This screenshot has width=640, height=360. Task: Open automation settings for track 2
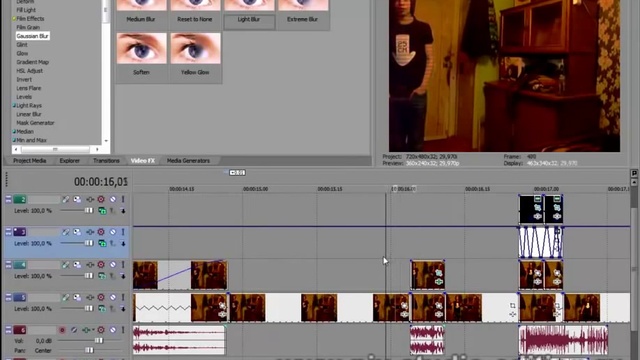[x=101, y=200]
